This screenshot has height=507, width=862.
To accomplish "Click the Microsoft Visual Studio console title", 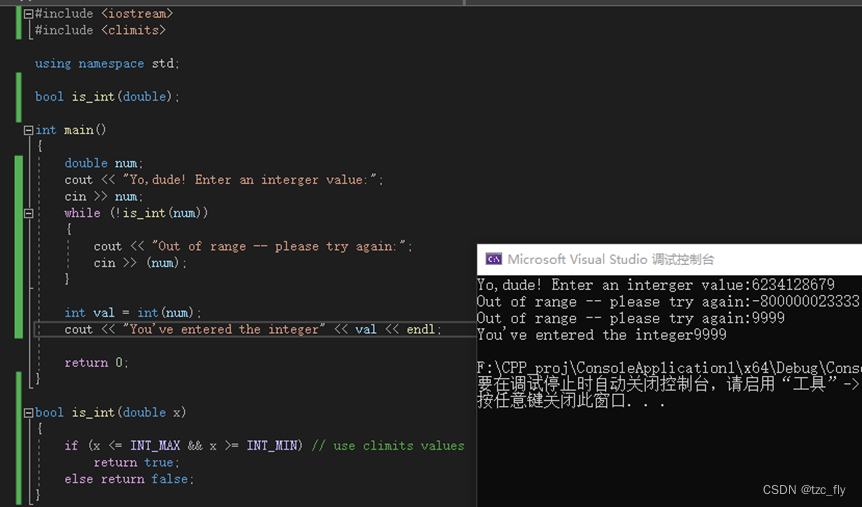I will [611, 260].
